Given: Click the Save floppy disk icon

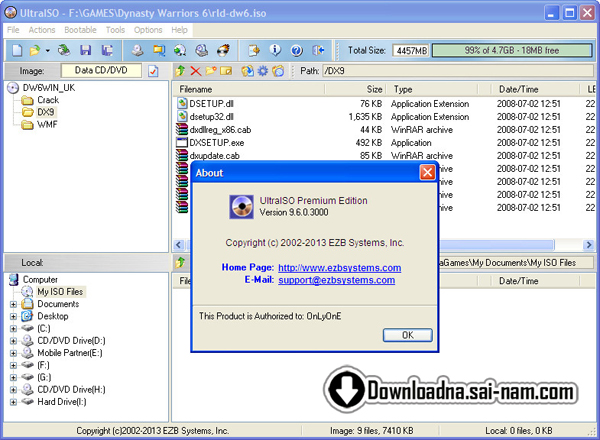Looking at the screenshot, I should [85, 50].
